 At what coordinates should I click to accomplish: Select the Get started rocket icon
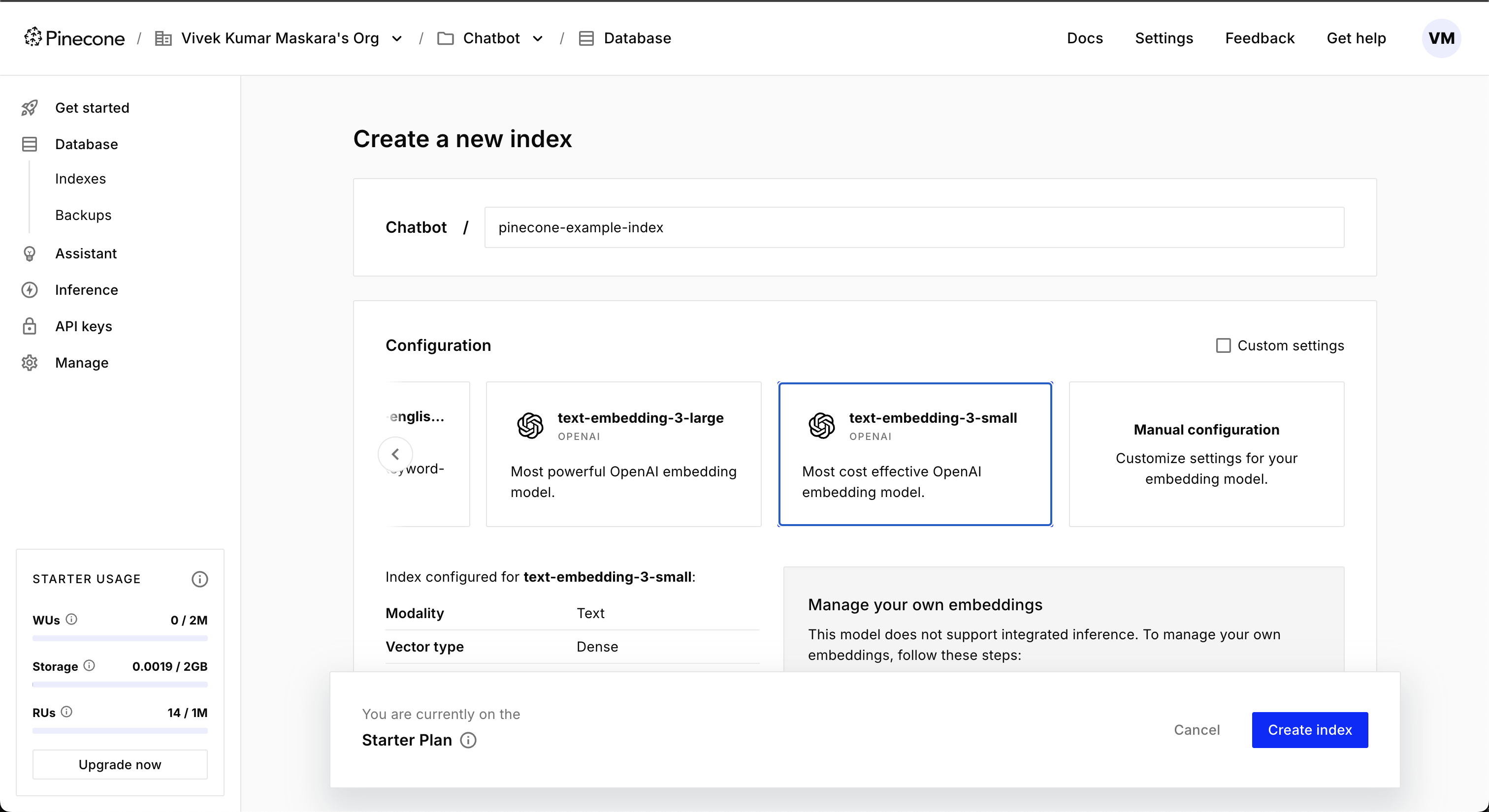[30, 107]
